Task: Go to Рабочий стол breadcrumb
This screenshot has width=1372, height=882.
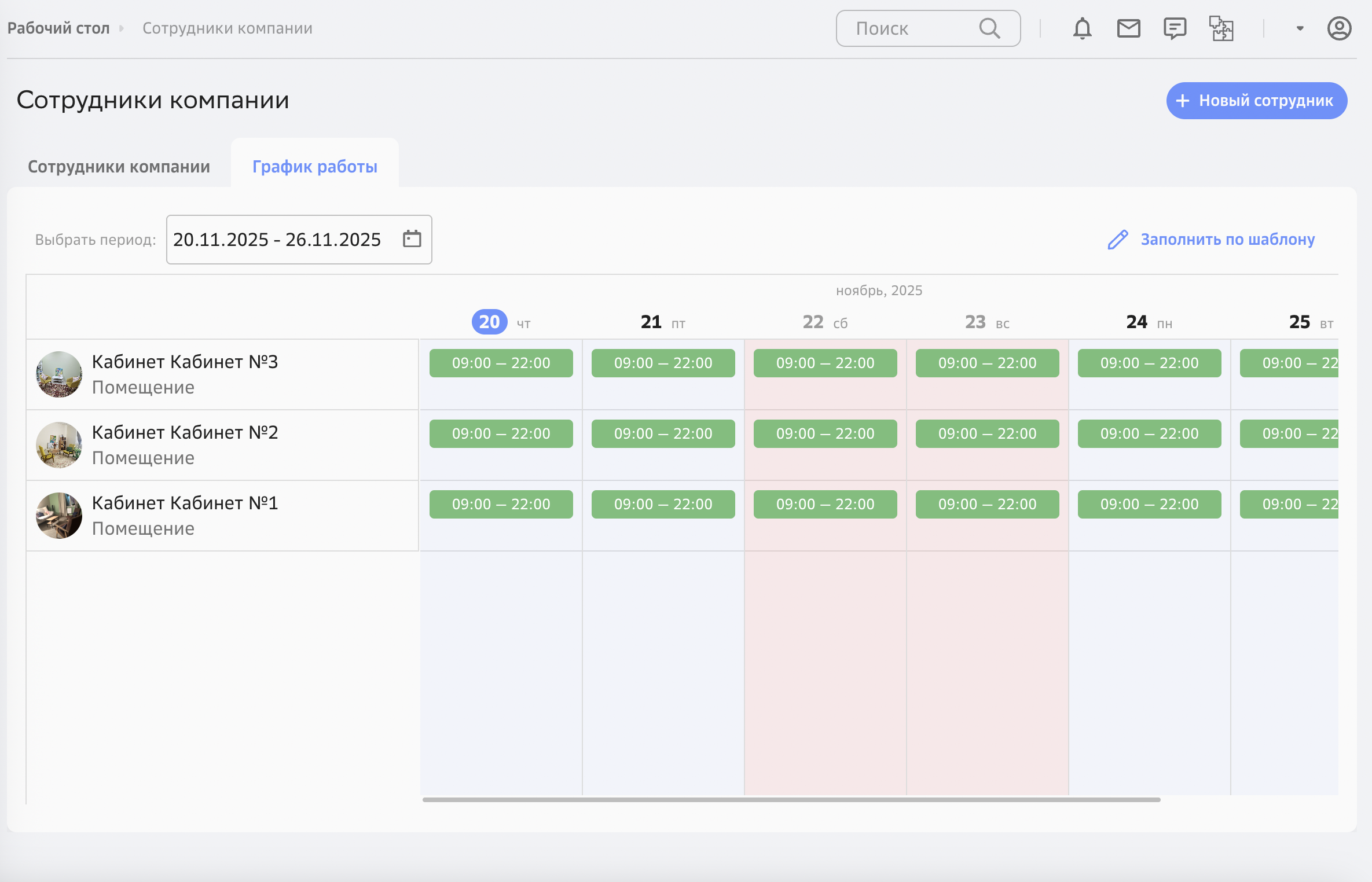Action: pos(58,28)
